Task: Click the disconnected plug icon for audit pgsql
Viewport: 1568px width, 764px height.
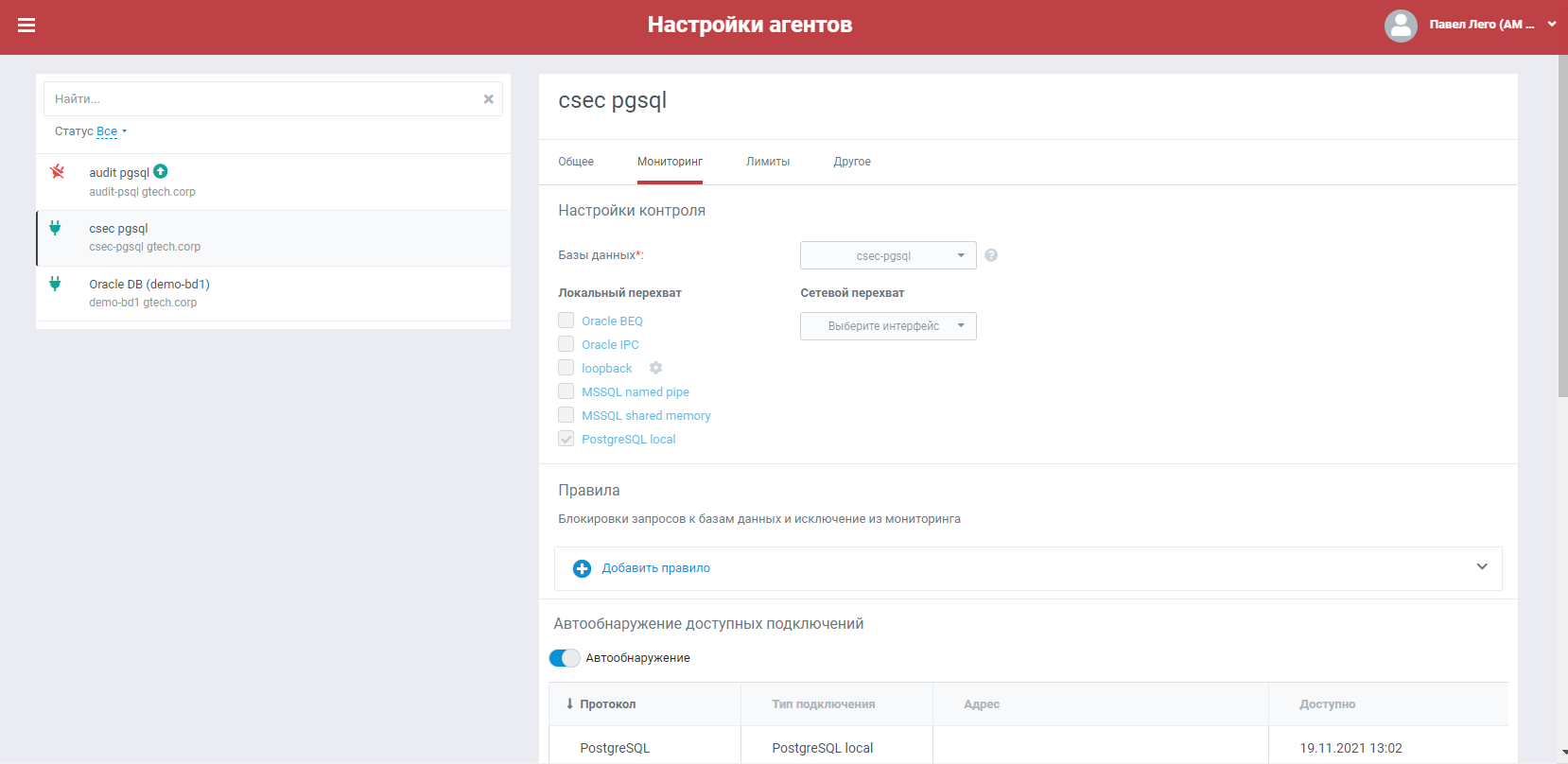Action: (57, 172)
